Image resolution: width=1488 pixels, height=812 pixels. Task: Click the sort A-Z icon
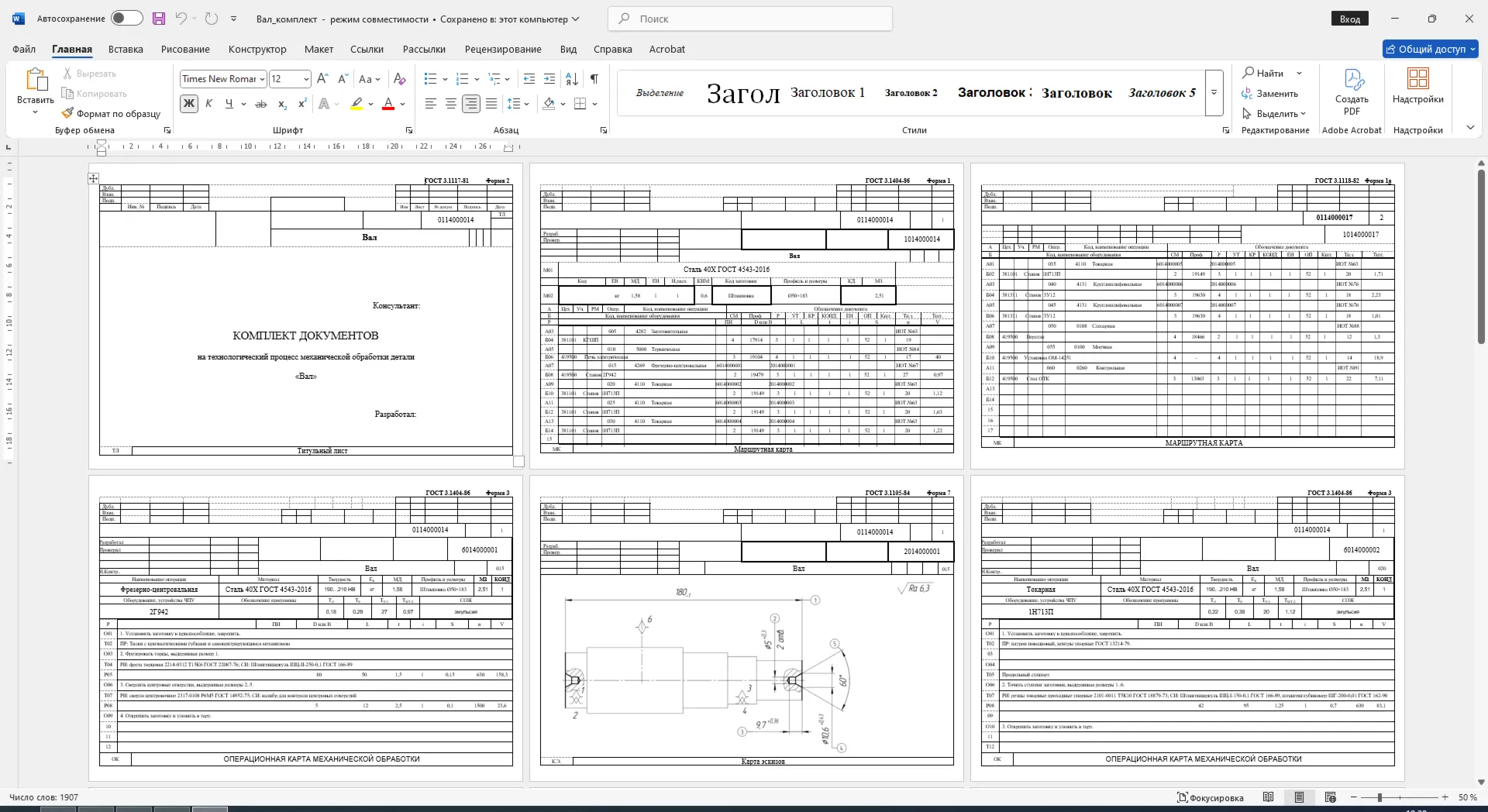tap(572, 79)
